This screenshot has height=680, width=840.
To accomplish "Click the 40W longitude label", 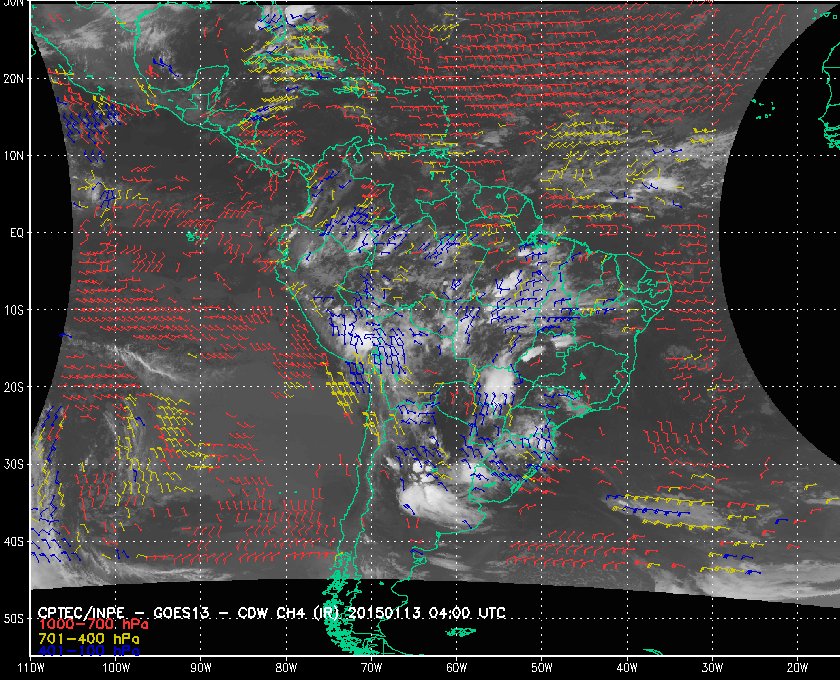I will click(627, 668).
